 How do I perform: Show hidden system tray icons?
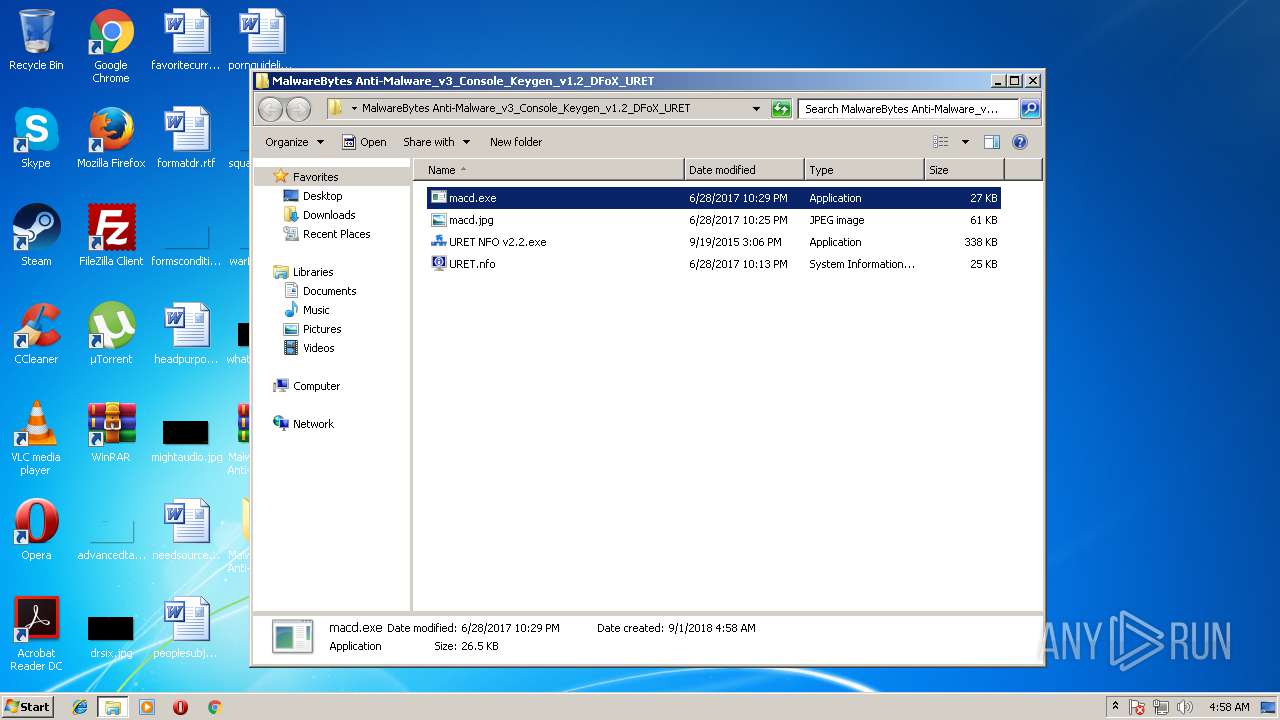pyautogui.click(x=1115, y=707)
